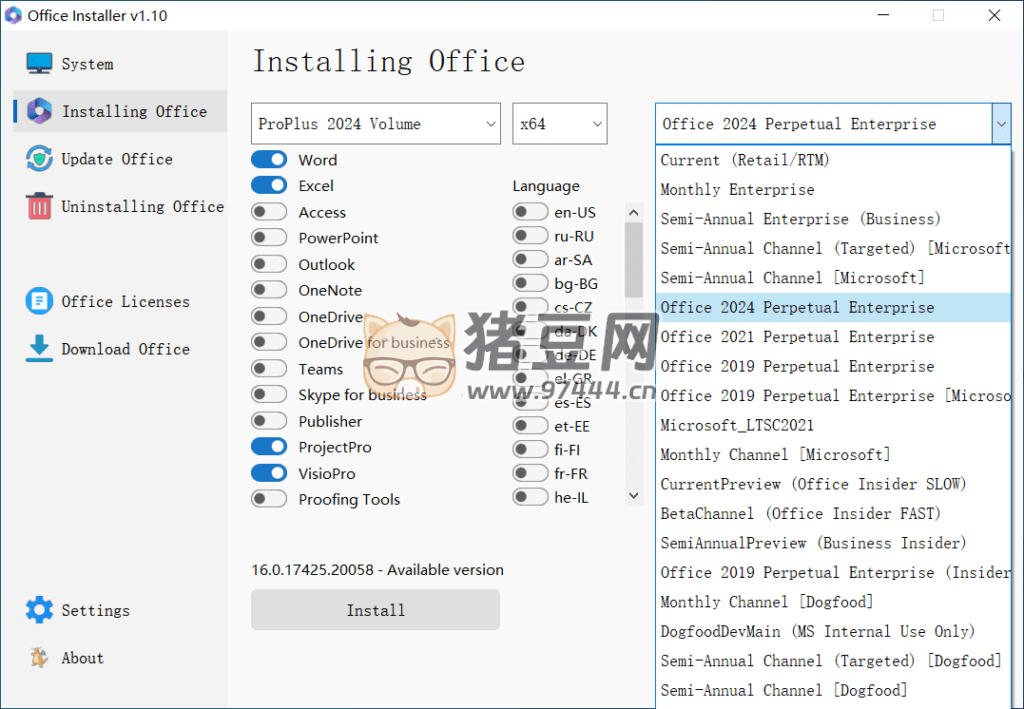Enable the ru-RU language toggle
The height and width of the screenshot is (709, 1024).
coord(530,236)
